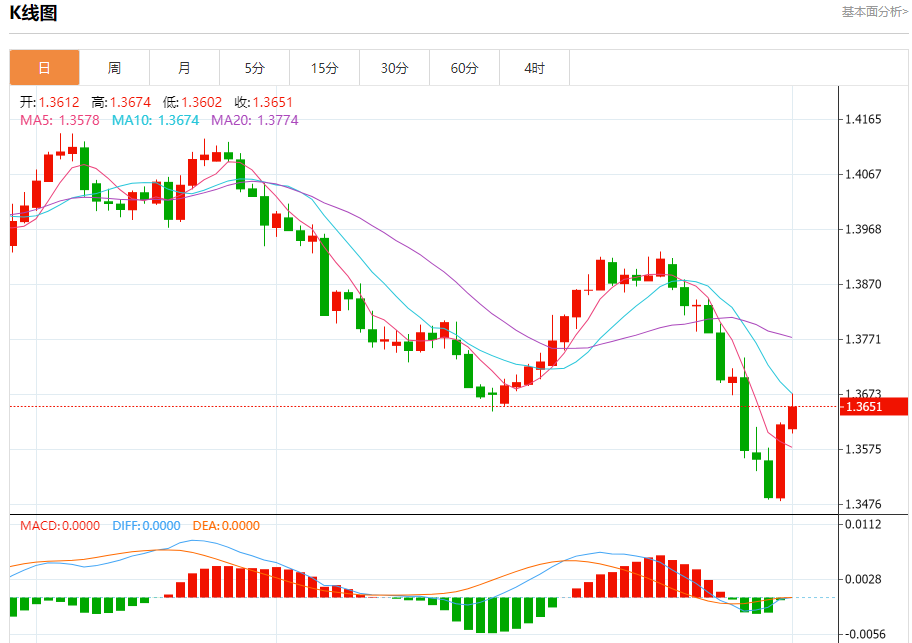The width and height of the screenshot is (912, 643).
Task: Switch to the 4时 four-hour tab
Action: click(534, 68)
